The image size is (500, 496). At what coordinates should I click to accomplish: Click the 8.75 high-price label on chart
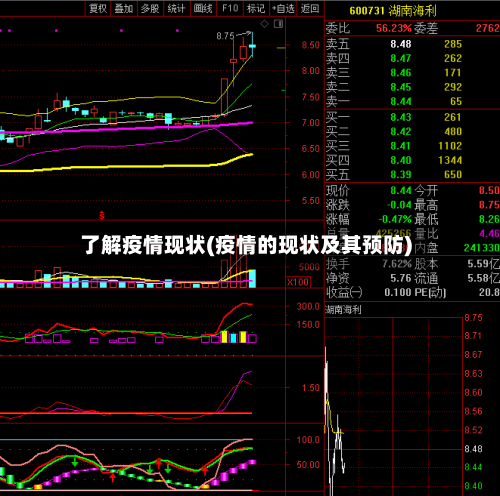pos(225,36)
